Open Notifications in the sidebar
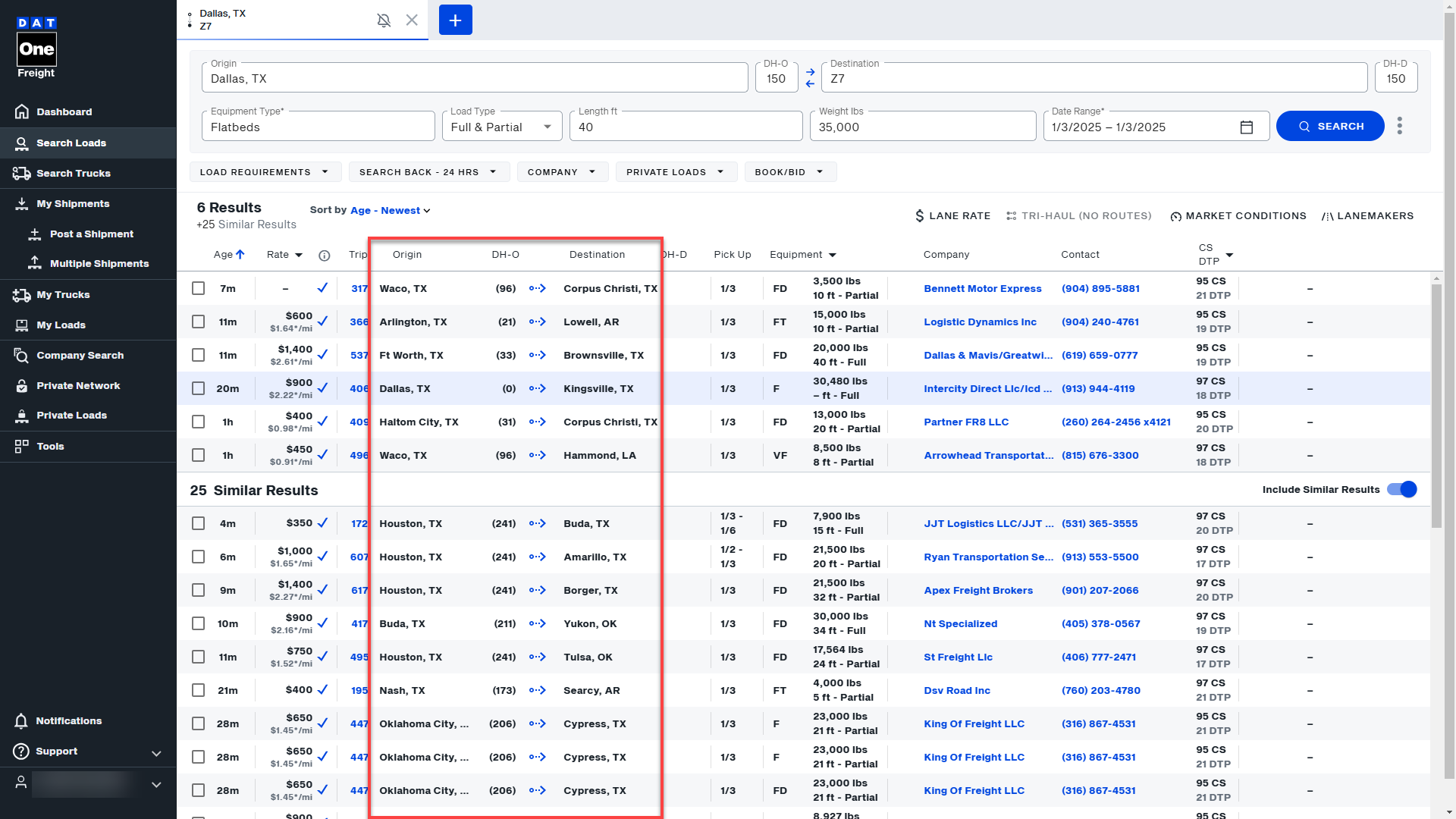1456x819 pixels. (x=68, y=720)
